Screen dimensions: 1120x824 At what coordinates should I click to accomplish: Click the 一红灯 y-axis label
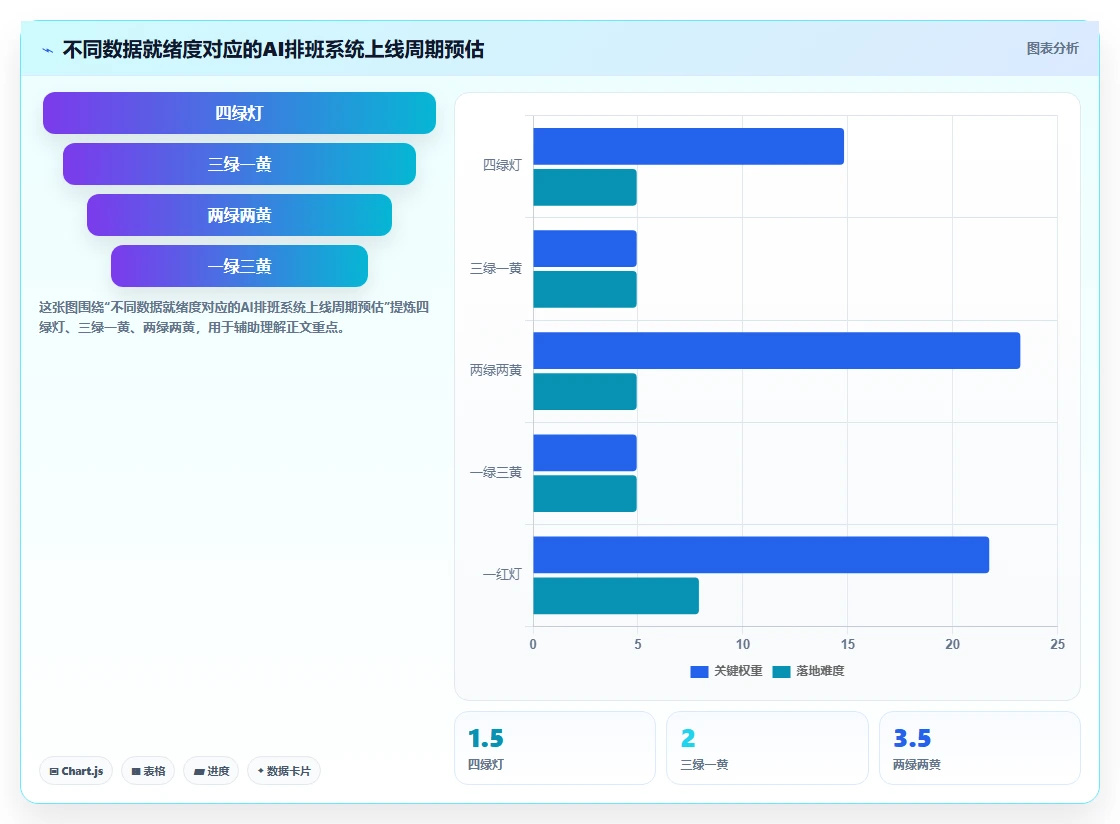502,575
